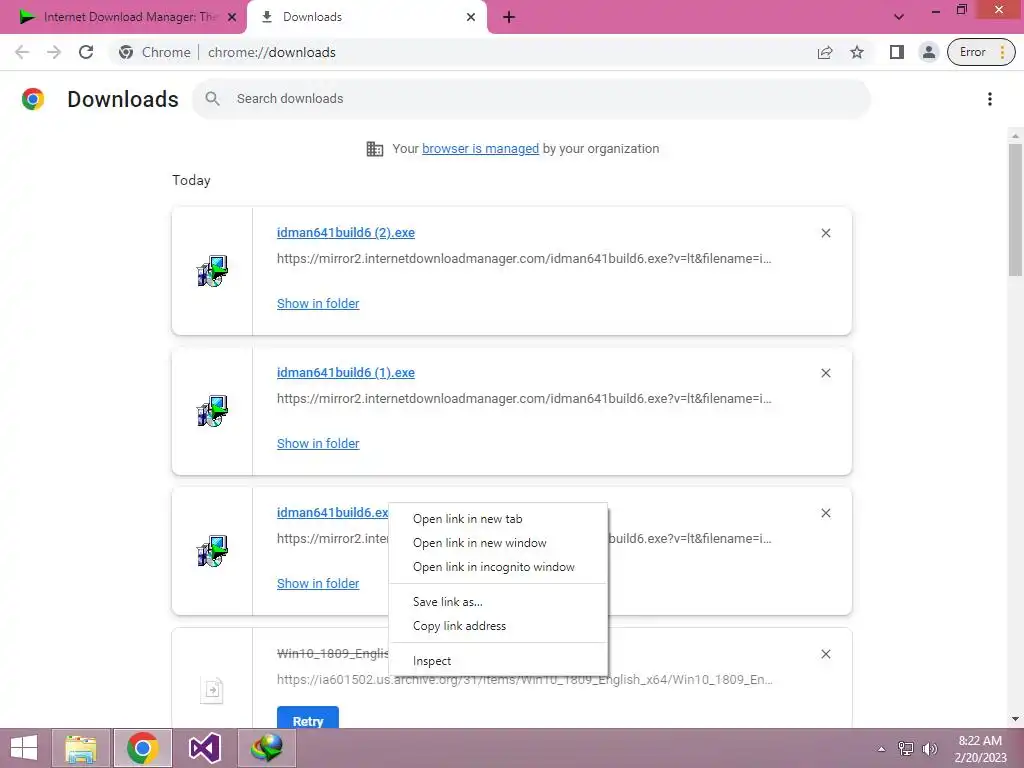
Task: Click the managed organization building icon
Action: tap(375, 149)
